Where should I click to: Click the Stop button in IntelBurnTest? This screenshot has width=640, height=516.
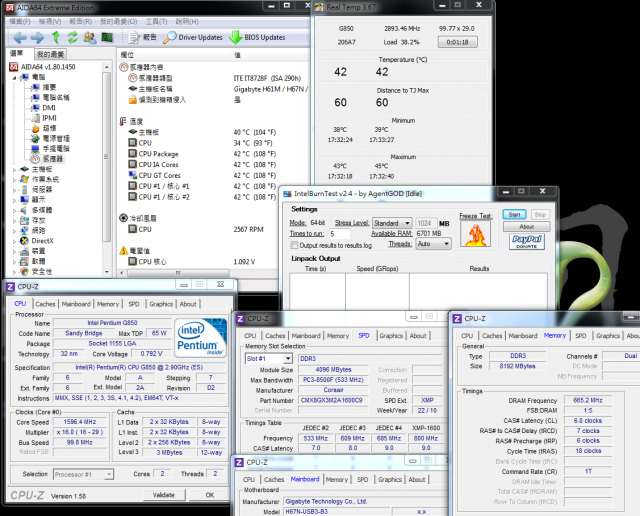[x=540, y=214]
